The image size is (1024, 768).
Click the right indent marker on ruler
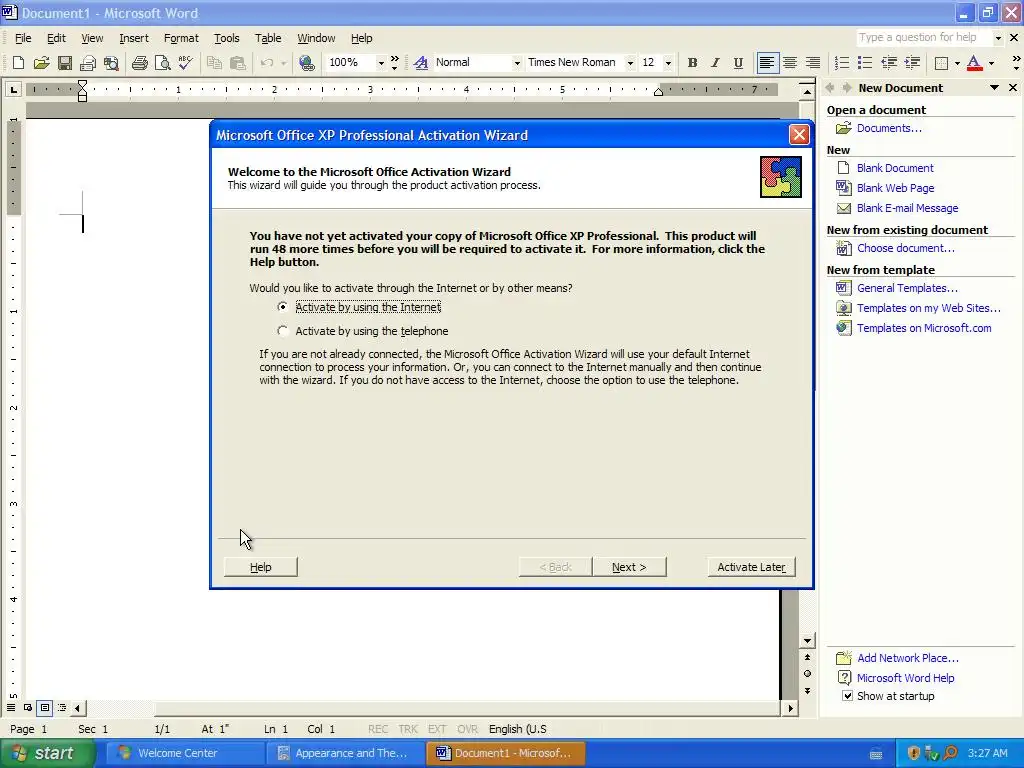658,92
